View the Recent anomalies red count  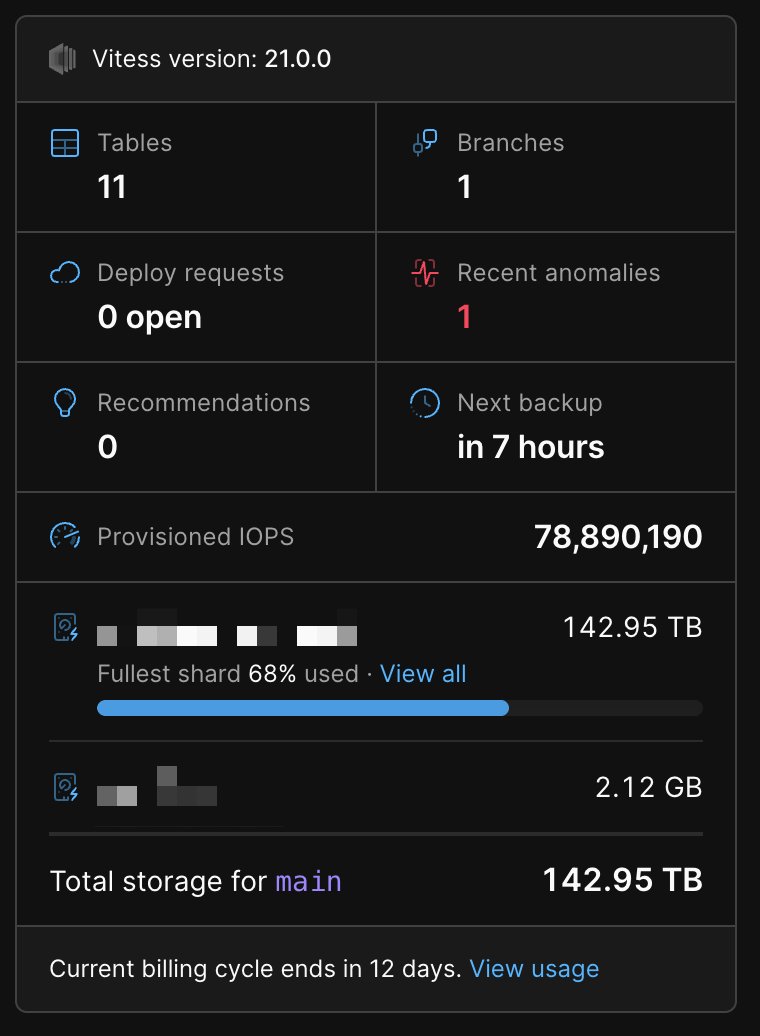point(465,317)
